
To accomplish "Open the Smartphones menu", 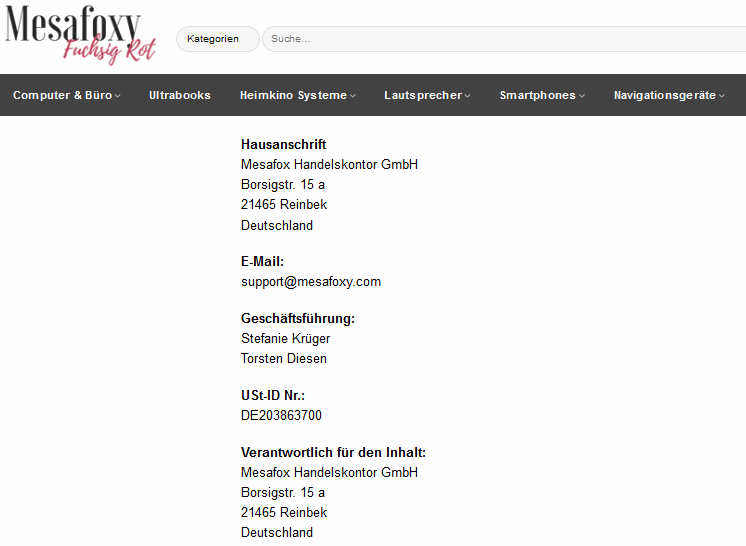I will pos(542,95).
